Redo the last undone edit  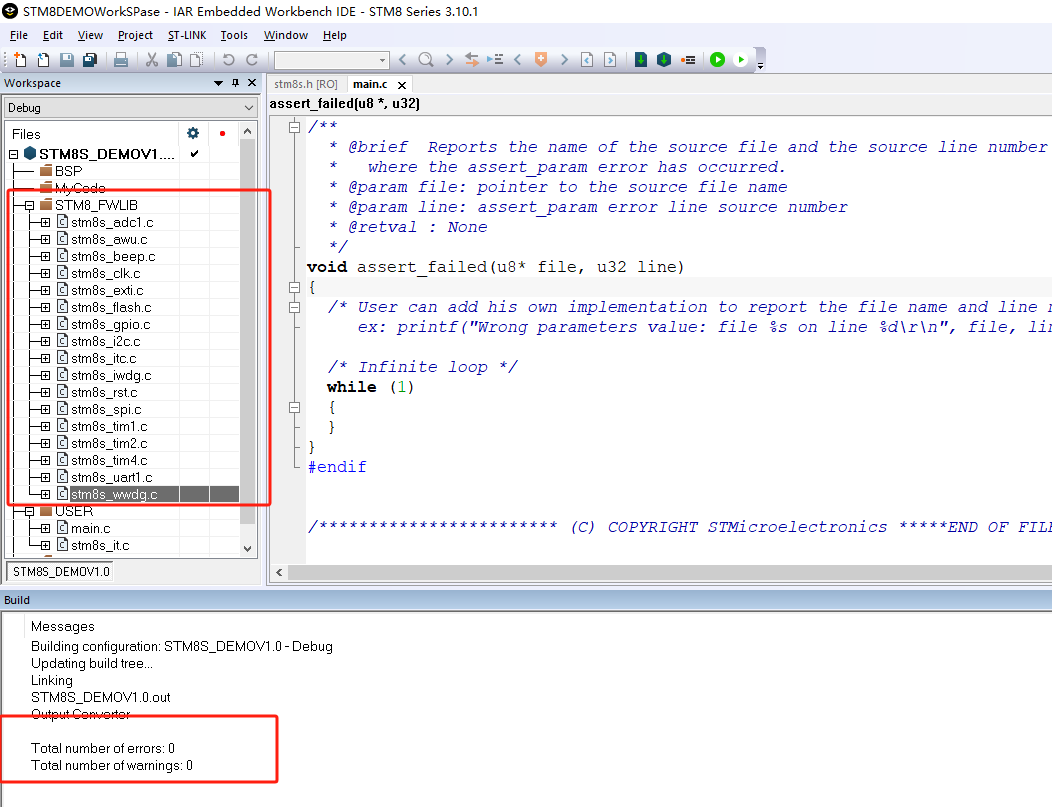click(252, 60)
